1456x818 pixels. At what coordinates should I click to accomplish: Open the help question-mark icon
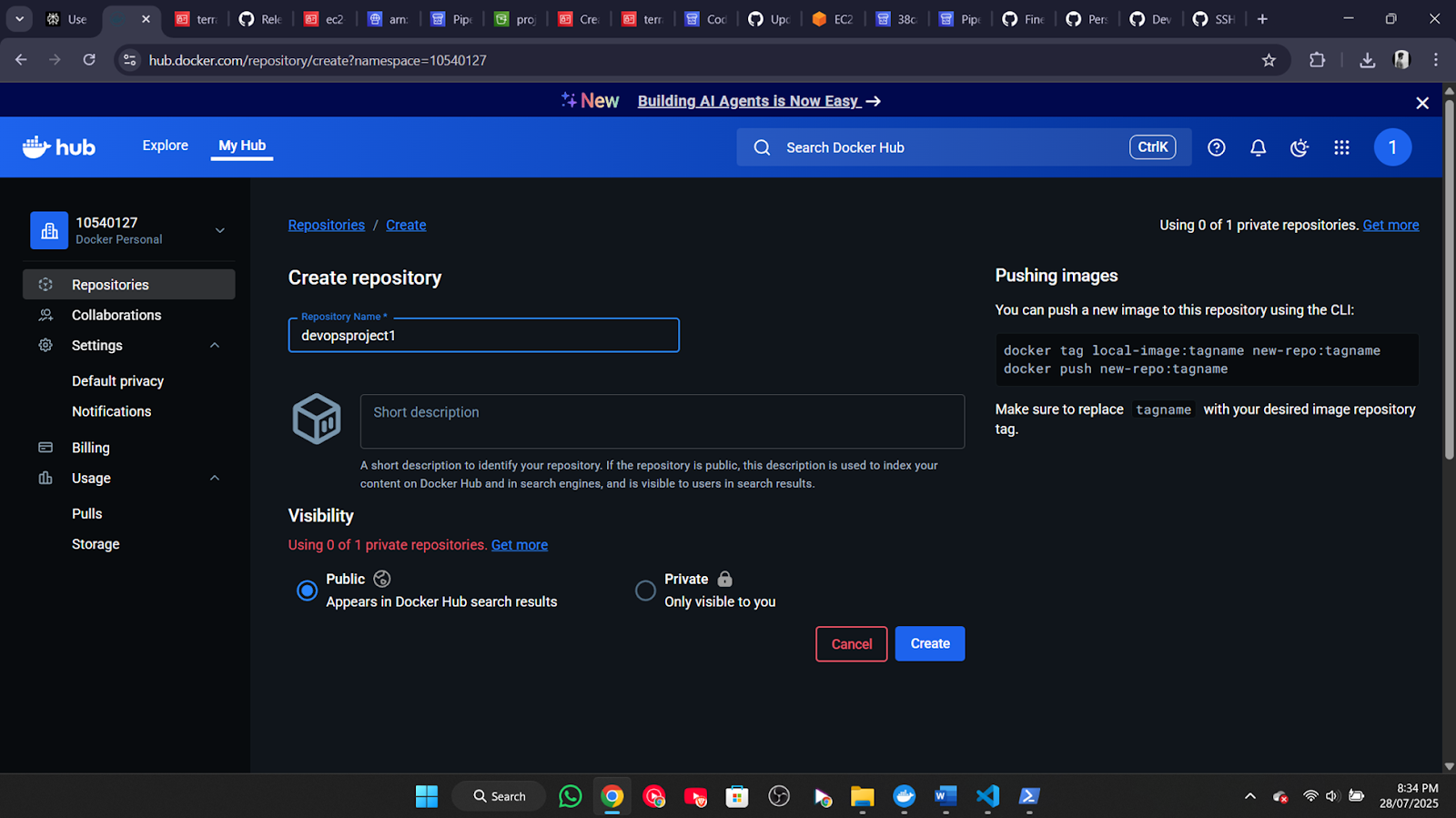point(1216,147)
